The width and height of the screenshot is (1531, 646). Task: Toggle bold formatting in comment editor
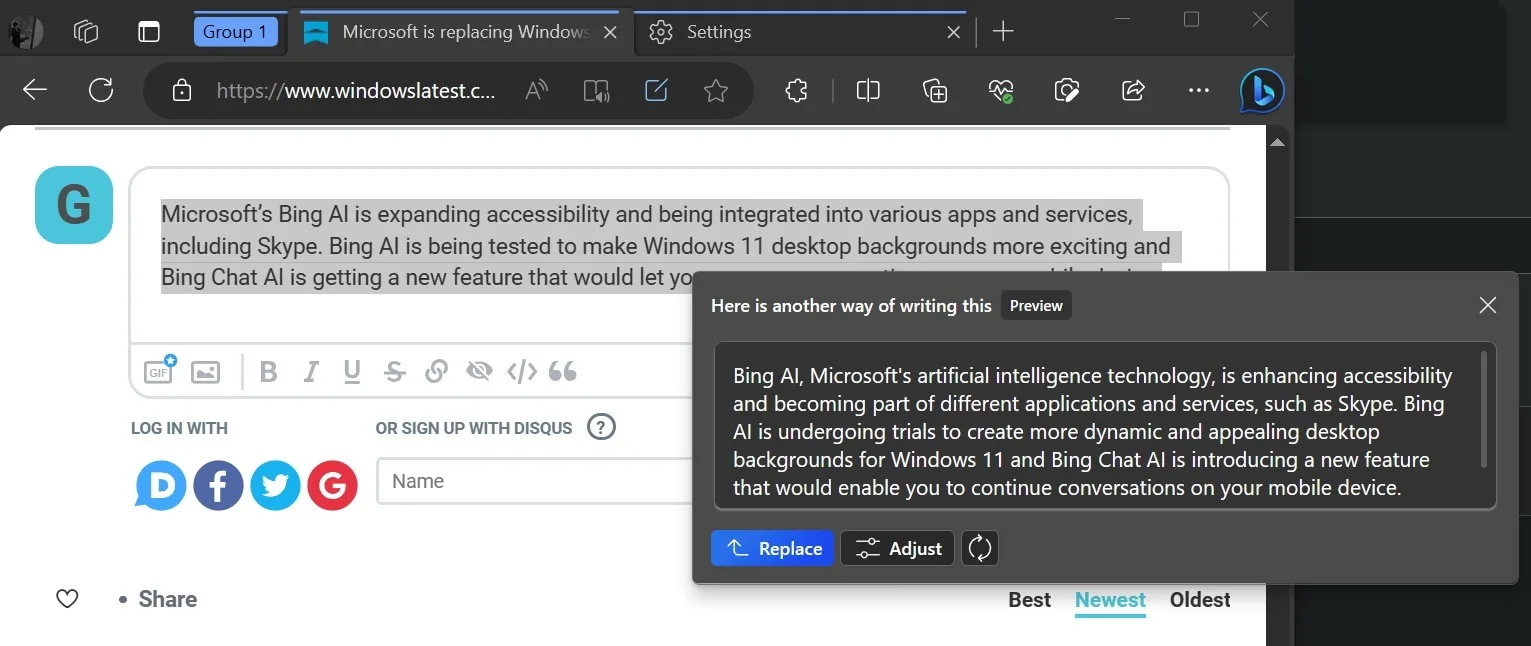tap(268, 372)
